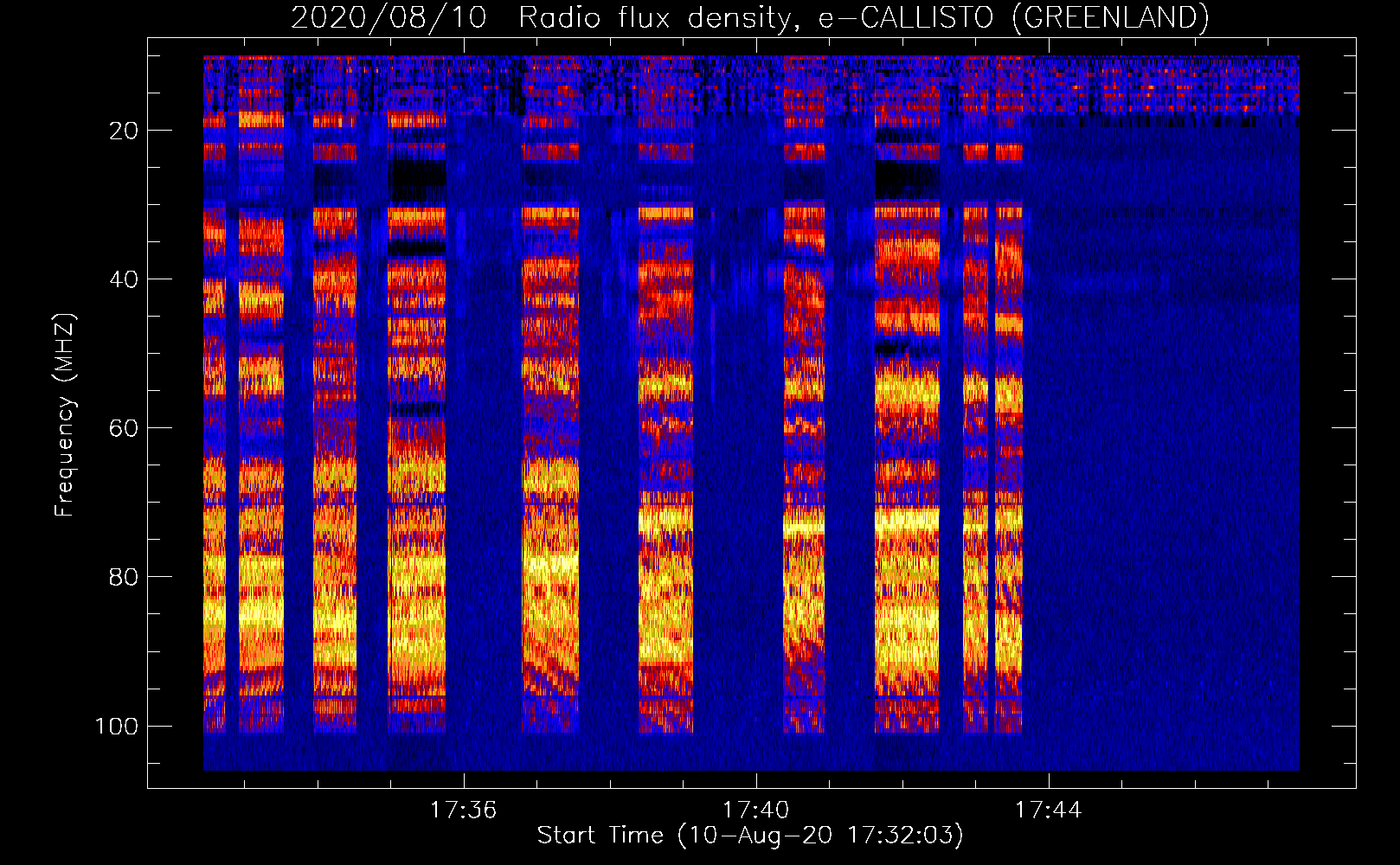Click the 17:36 time tick label
The image size is (1400, 865).
(464, 811)
